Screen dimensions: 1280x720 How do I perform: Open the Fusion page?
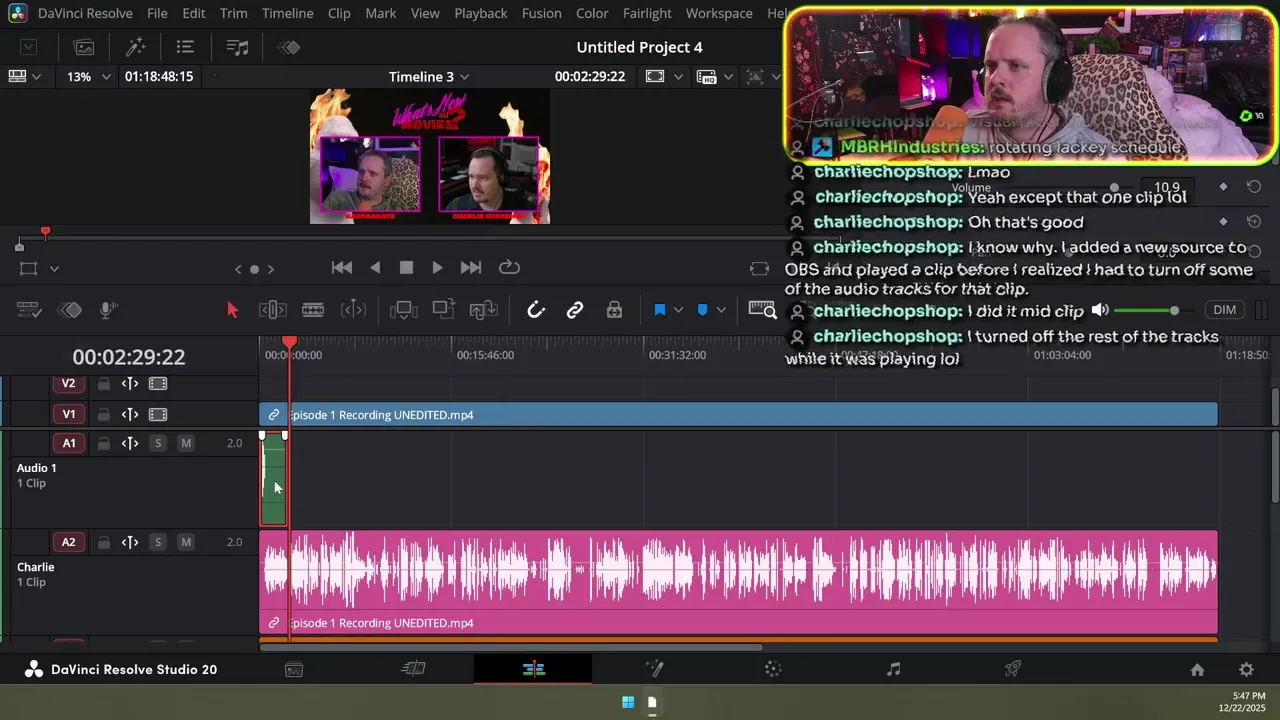click(x=654, y=670)
